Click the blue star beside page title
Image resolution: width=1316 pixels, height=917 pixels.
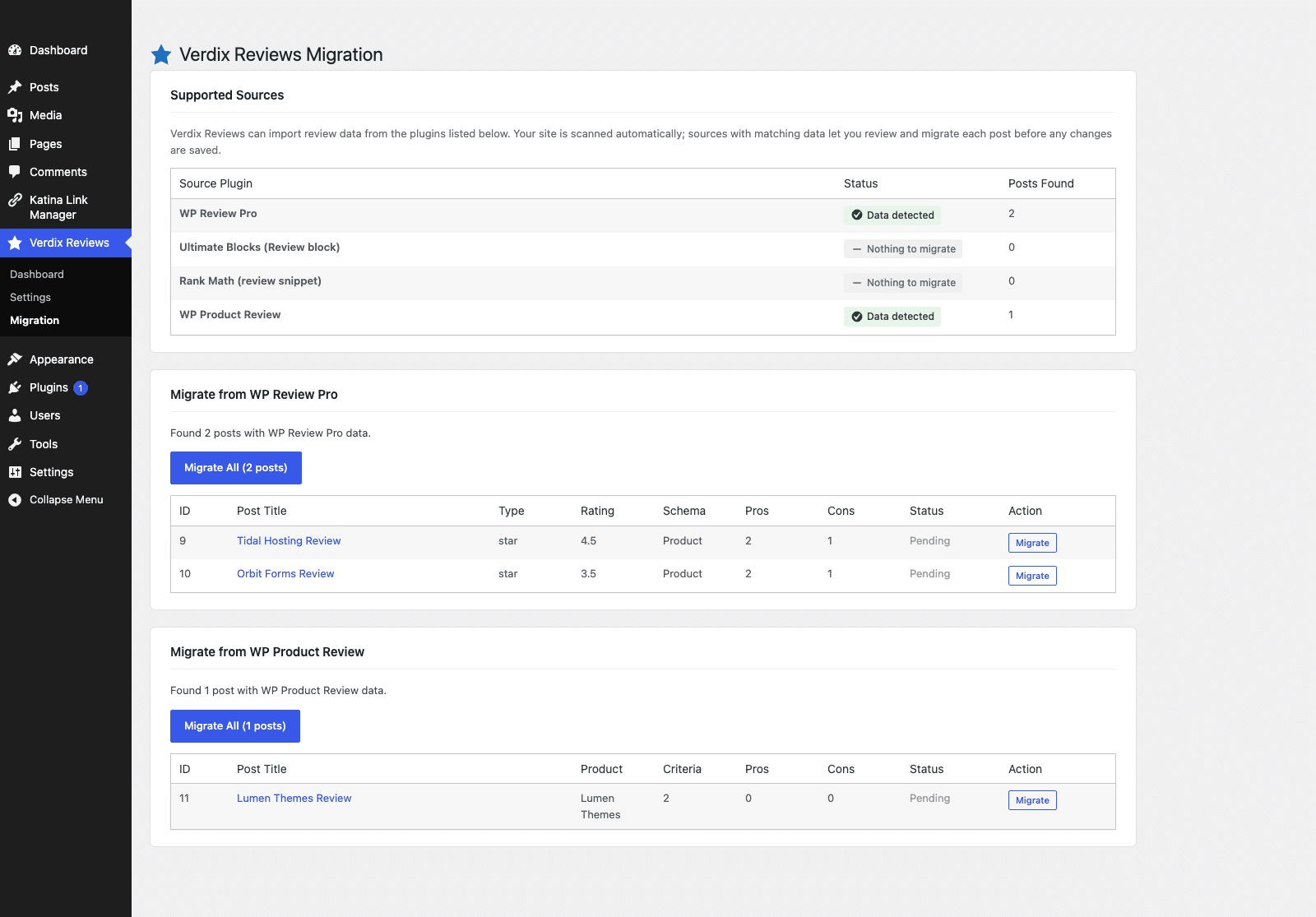pos(161,54)
